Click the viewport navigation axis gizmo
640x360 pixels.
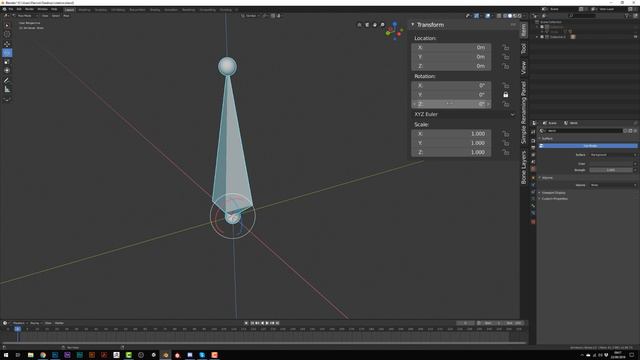394,31
